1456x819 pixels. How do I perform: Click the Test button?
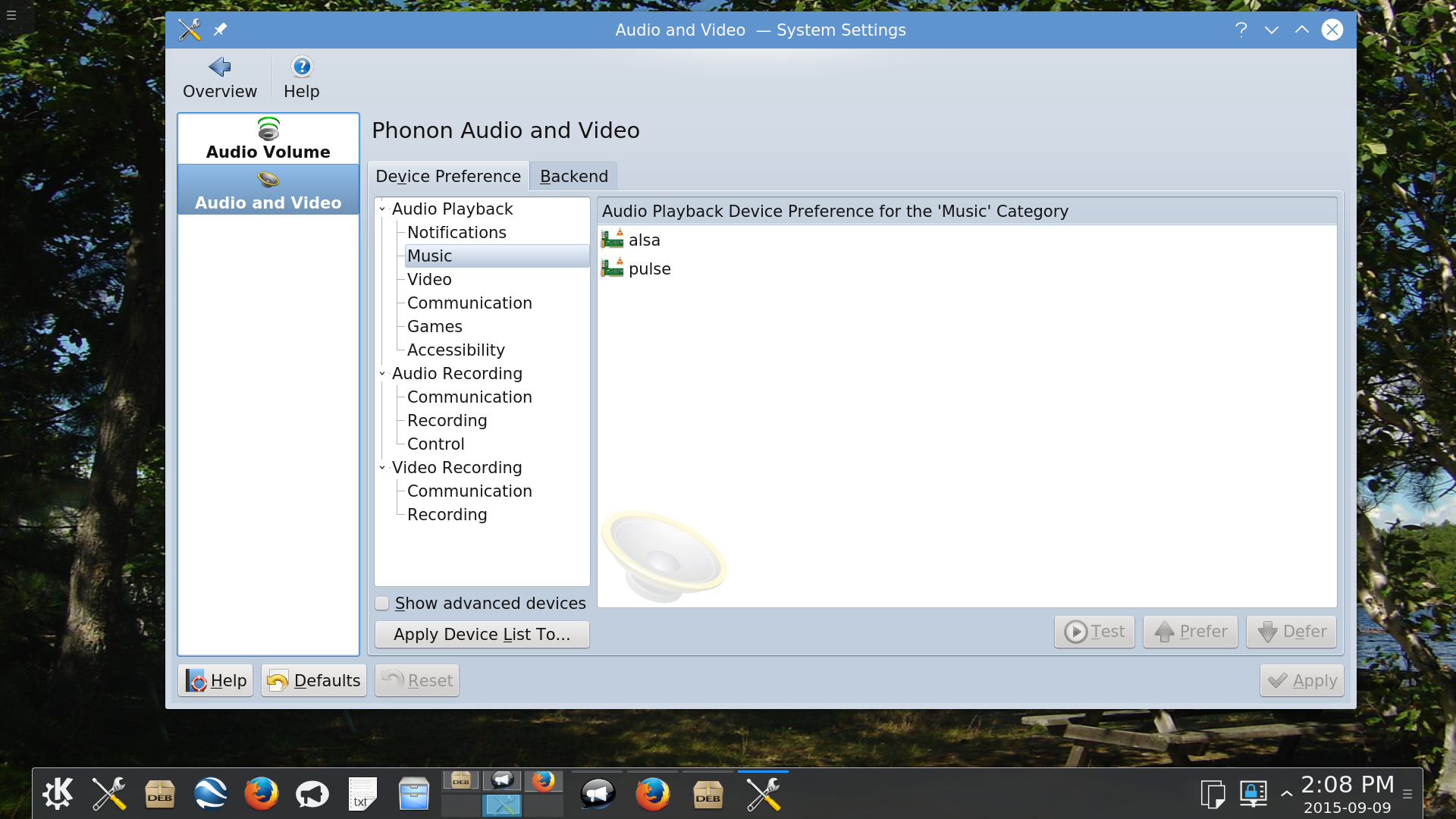(1094, 632)
